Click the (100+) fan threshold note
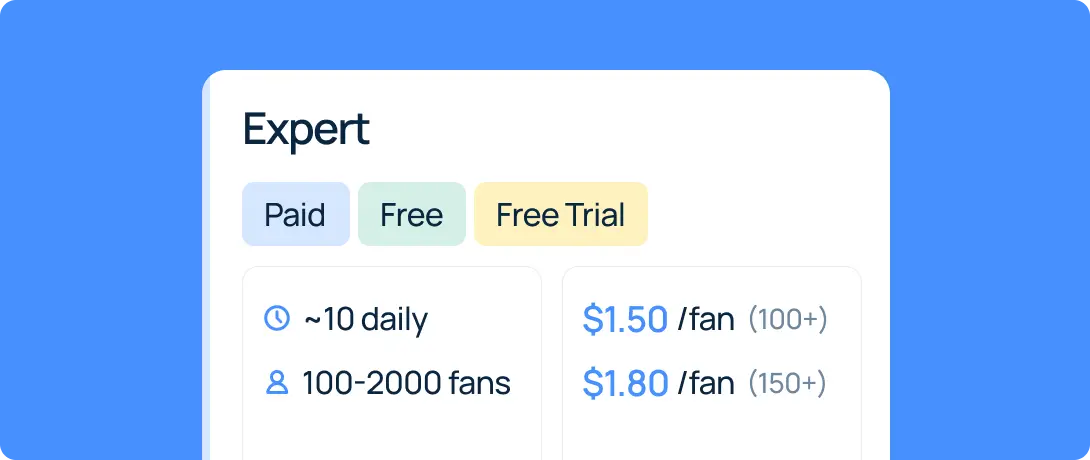The image size is (1090, 460). click(x=788, y=319)
